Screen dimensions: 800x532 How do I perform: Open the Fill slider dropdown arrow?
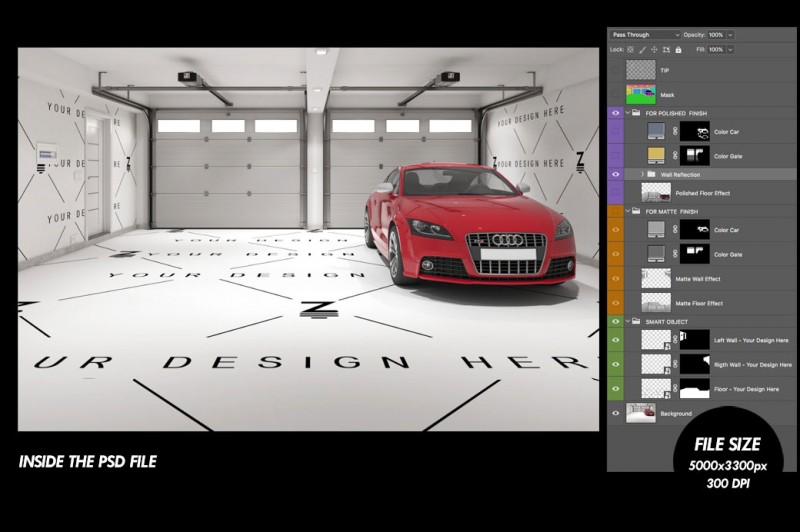pyautogui.click(x=731, y=49)
